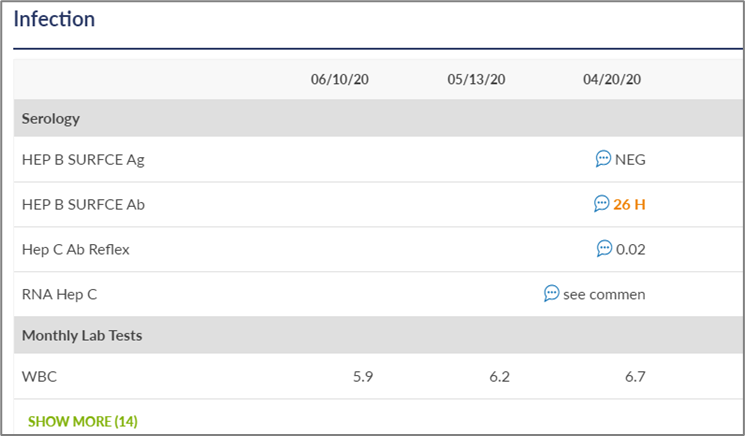Image resolution: width=745 pixels, height=436 pixels.
Task: Open comment icon for RNA Hep C
Action: [x=551, y=293]
